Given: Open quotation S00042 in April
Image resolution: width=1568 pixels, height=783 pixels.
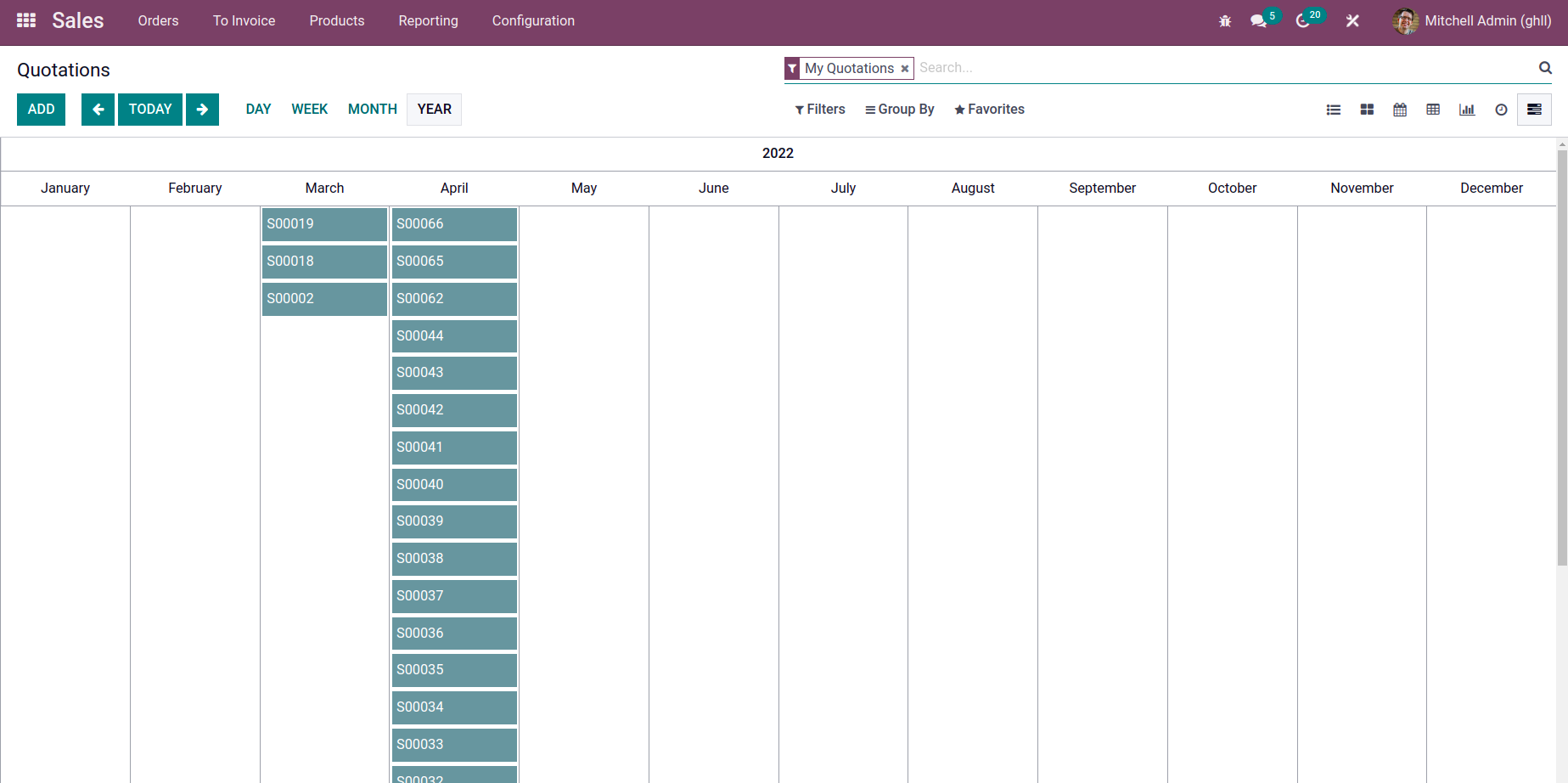Looking at the screenshot, I should (x=454, y=410).
